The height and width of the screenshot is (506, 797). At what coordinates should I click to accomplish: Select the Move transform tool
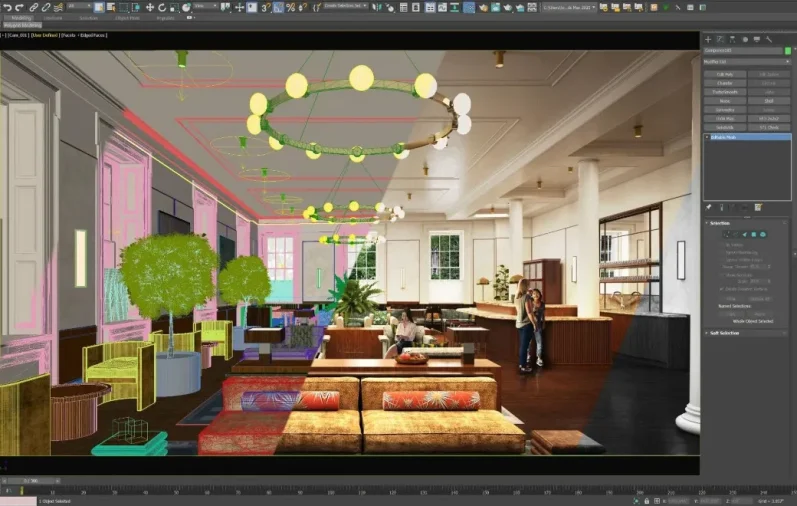click(x=150, y=7)
